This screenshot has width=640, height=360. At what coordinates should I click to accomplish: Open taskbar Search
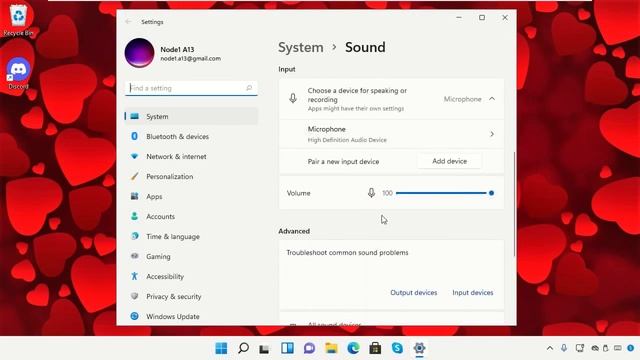[x=243, y=348]
